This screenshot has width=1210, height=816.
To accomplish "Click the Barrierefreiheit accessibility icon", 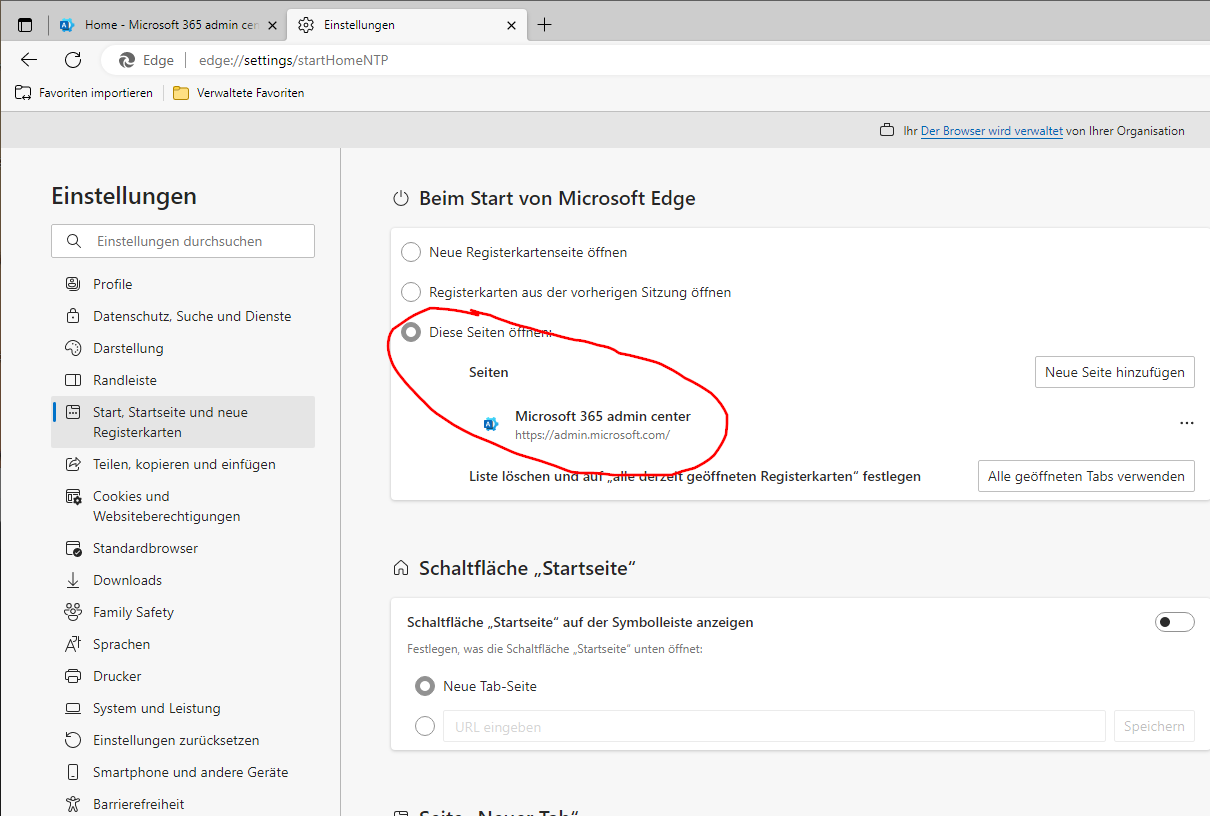I will tap(73, 804).
